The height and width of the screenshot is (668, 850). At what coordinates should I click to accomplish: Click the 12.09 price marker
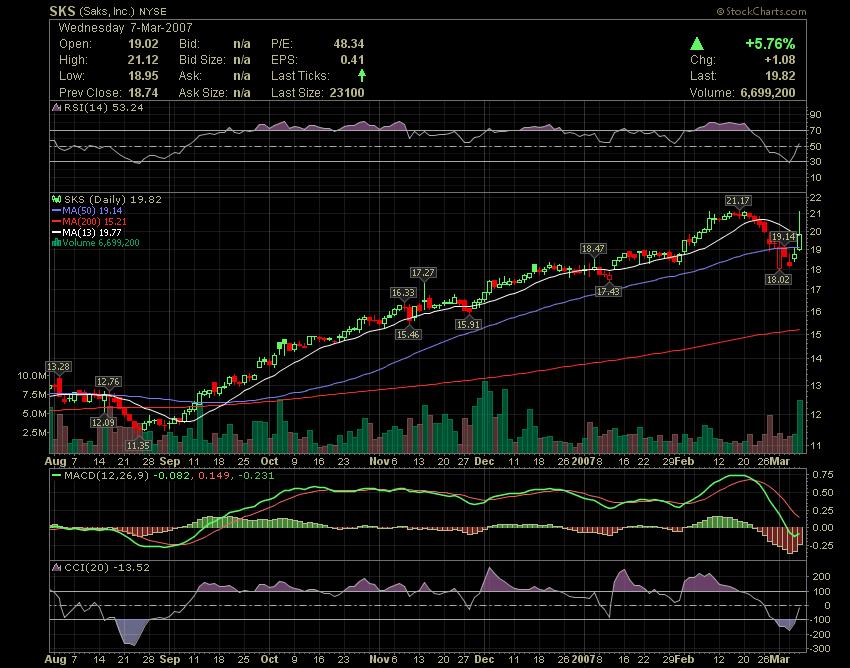[103, 422]
